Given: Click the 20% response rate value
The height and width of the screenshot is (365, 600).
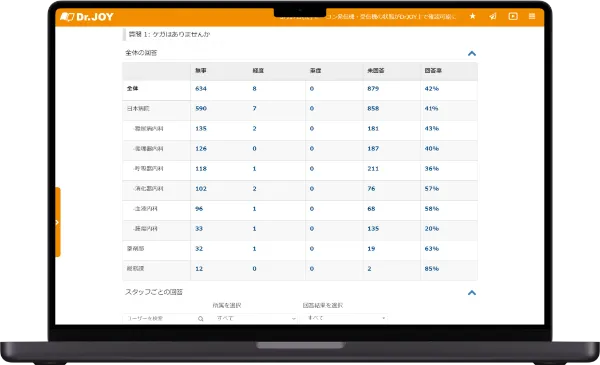Looking at the screenshot, I should [432, 229].
